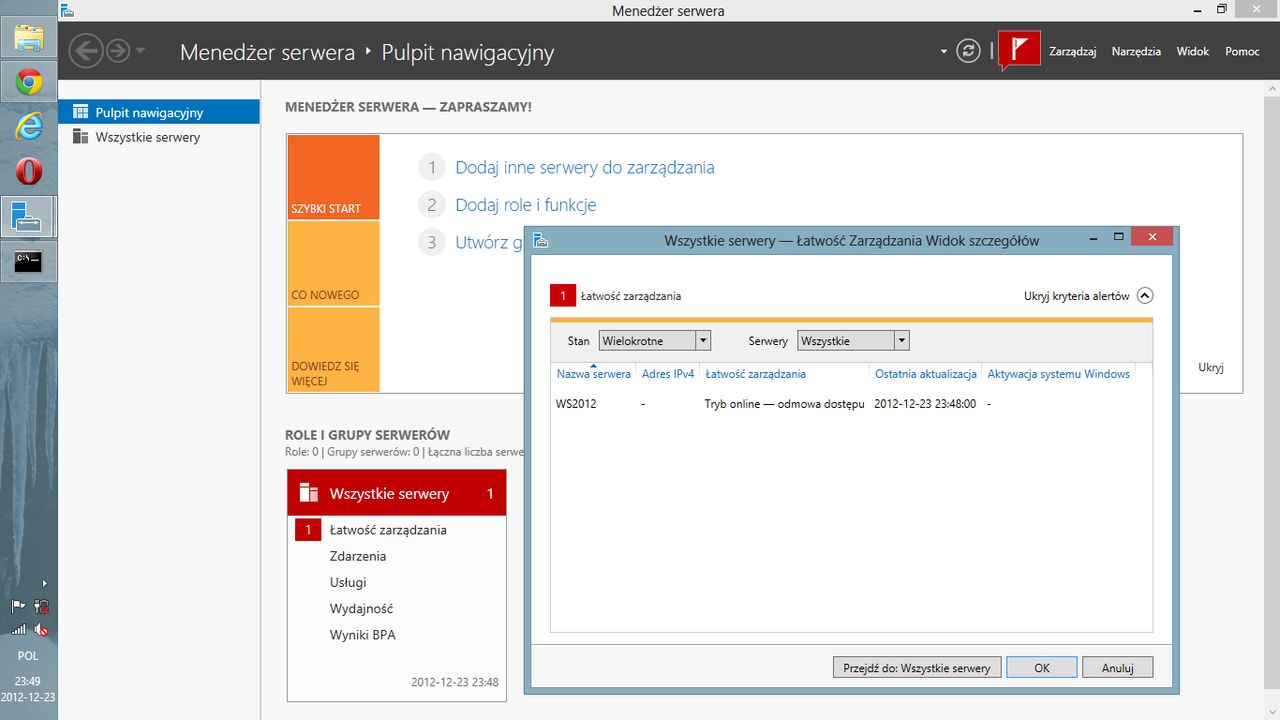Image resolution: width=1280 pixels, height=720 pixels.
Task: Open Łatwość zarządzania in server tile
Action: (388, 530)
